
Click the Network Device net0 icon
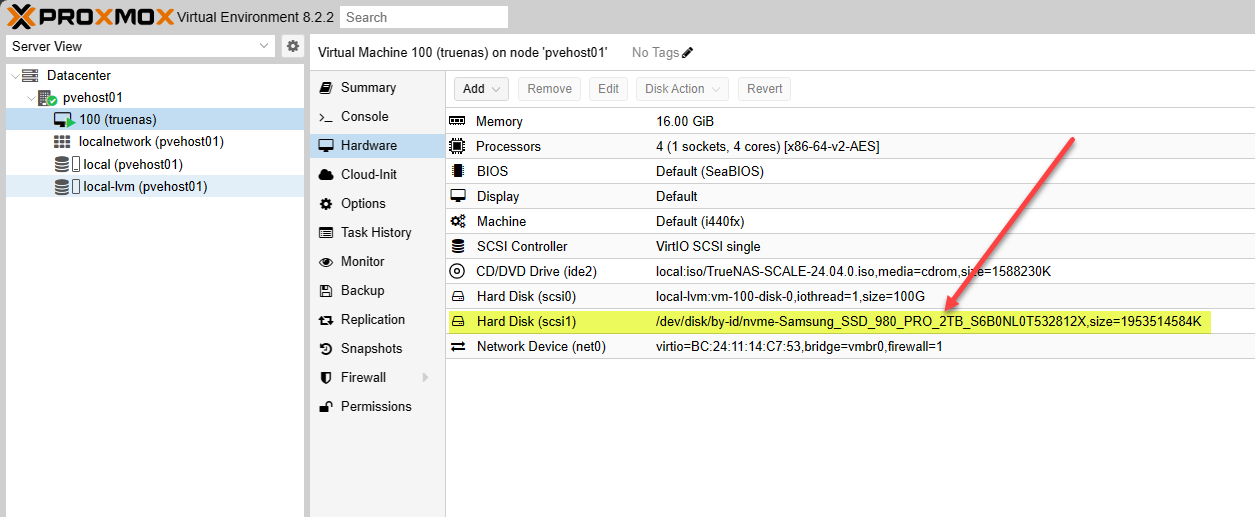tap(457, 346)
